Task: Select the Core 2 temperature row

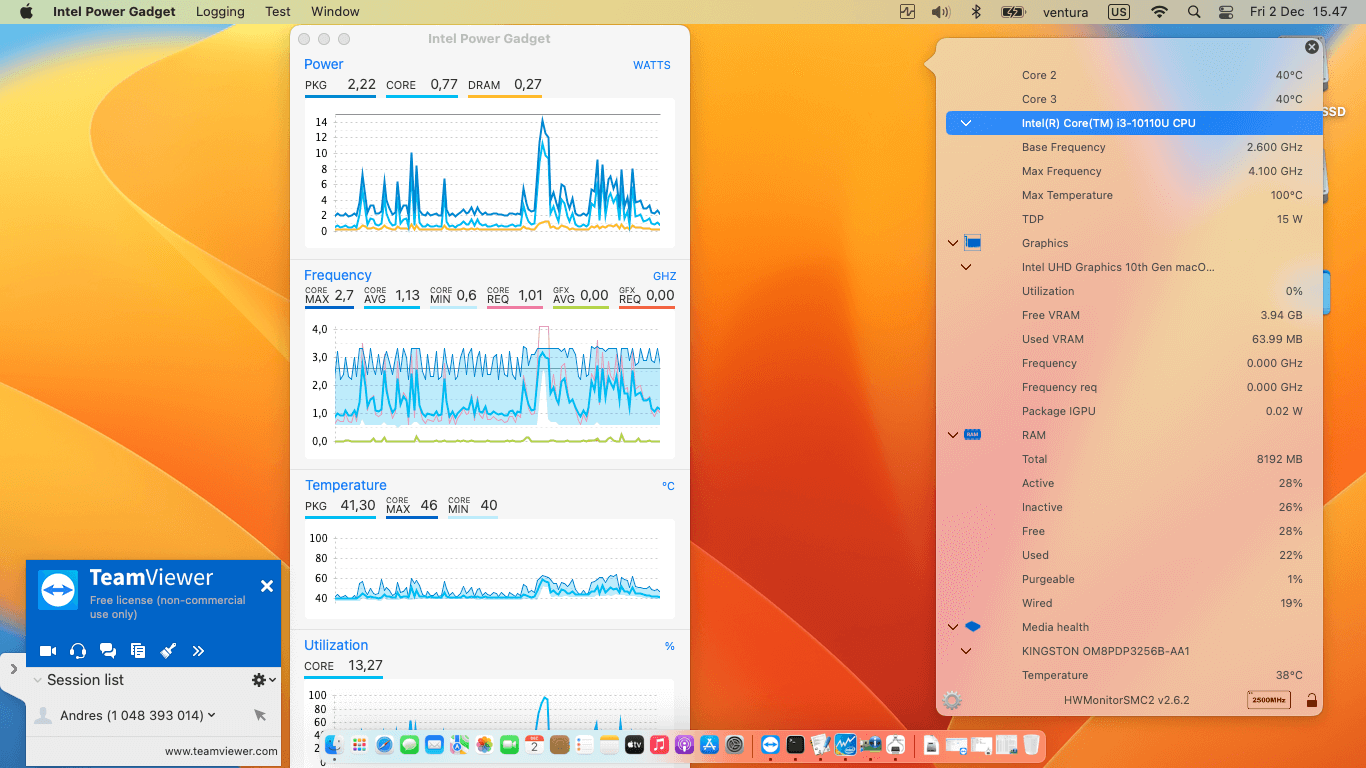Action: [1134, 75]
